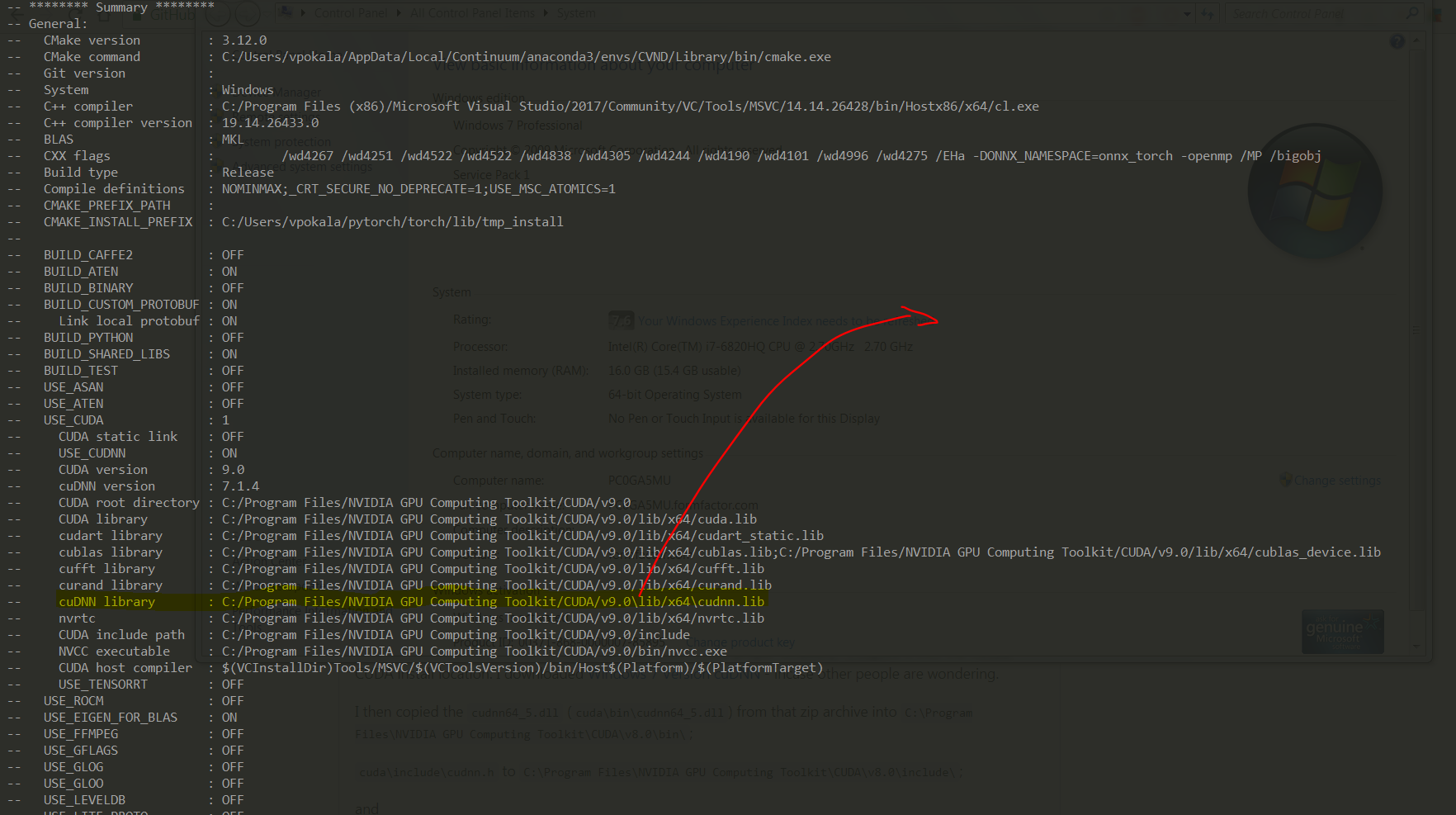Viewport: 1456px width, 815px height.
Task: Click the UAC shield beside Change settings
Action: click(x=1286, y=480)
